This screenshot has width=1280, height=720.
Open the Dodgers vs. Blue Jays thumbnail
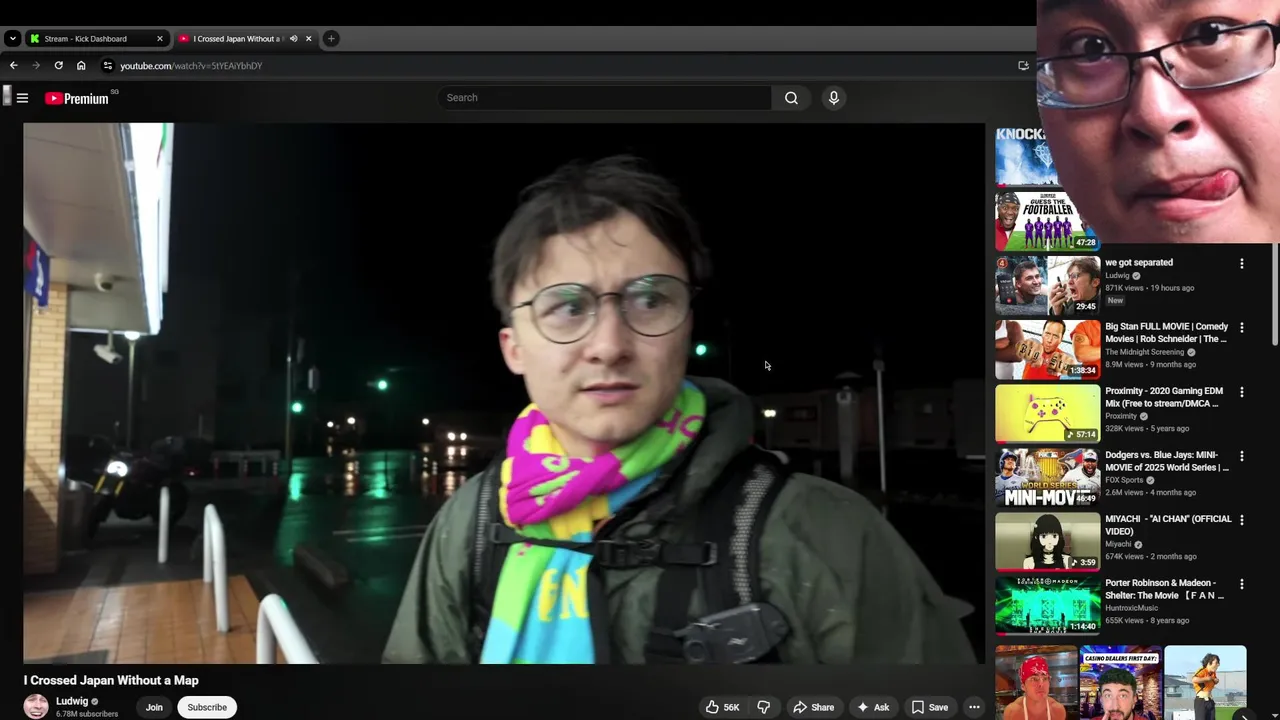click(1047, 477)
